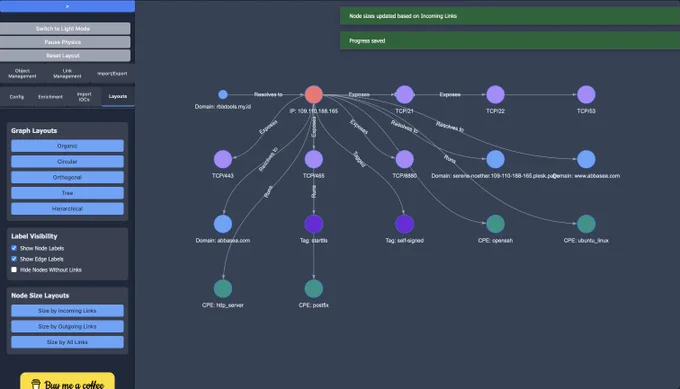The image size is (680, 389).
Task: Select the TCP/8880 node
Action: click(405, 159)
